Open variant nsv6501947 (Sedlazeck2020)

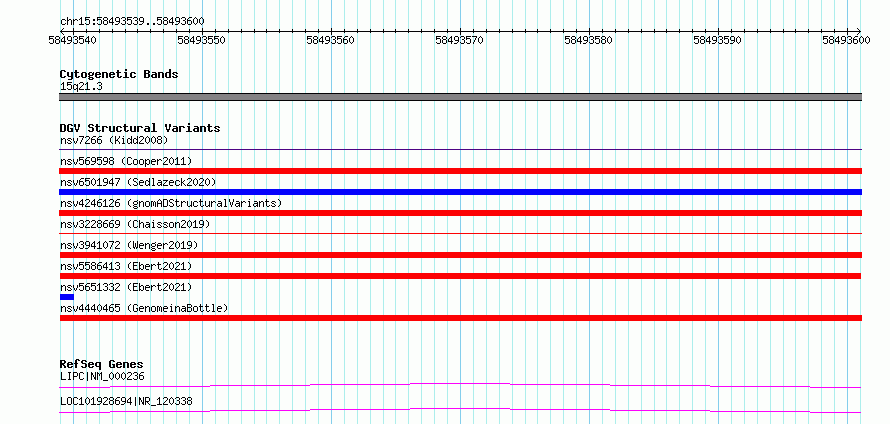(x=138, y=182)
